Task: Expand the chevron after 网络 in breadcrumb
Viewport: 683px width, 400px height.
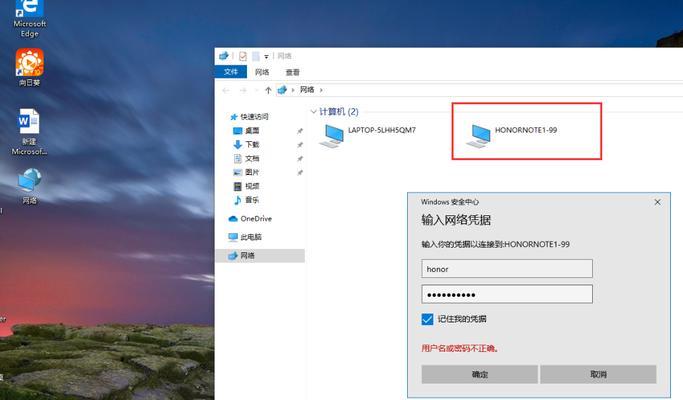Action: pyautogui.click(x=321, y=90)
